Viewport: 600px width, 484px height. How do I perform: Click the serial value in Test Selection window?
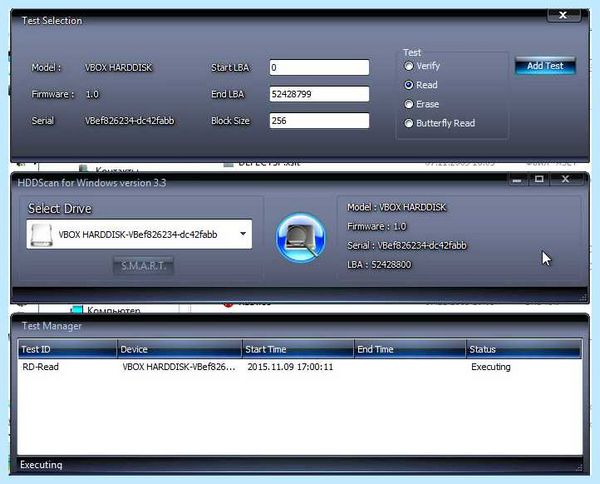[129, 121]
